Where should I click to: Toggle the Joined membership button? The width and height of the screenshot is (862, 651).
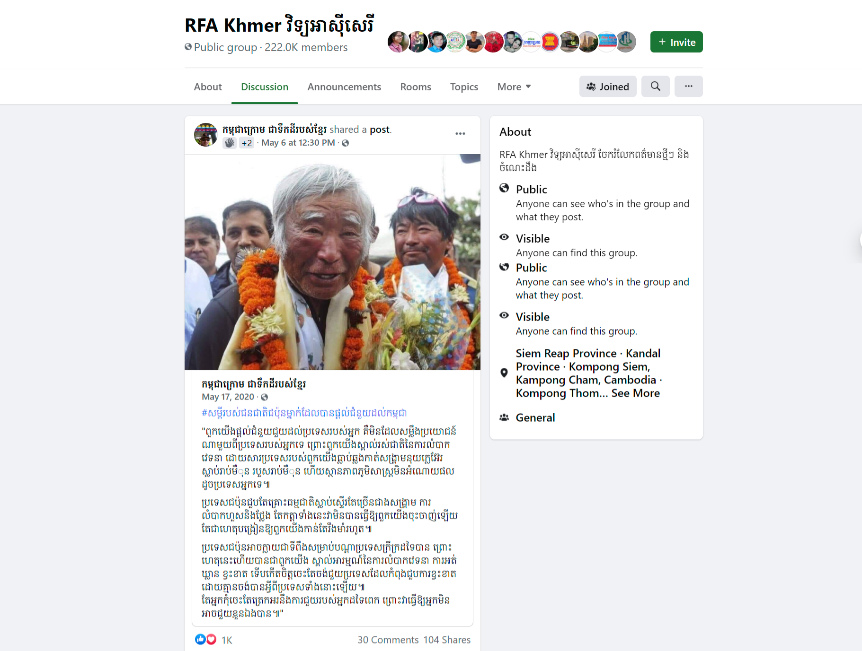[x=607, y=86]
